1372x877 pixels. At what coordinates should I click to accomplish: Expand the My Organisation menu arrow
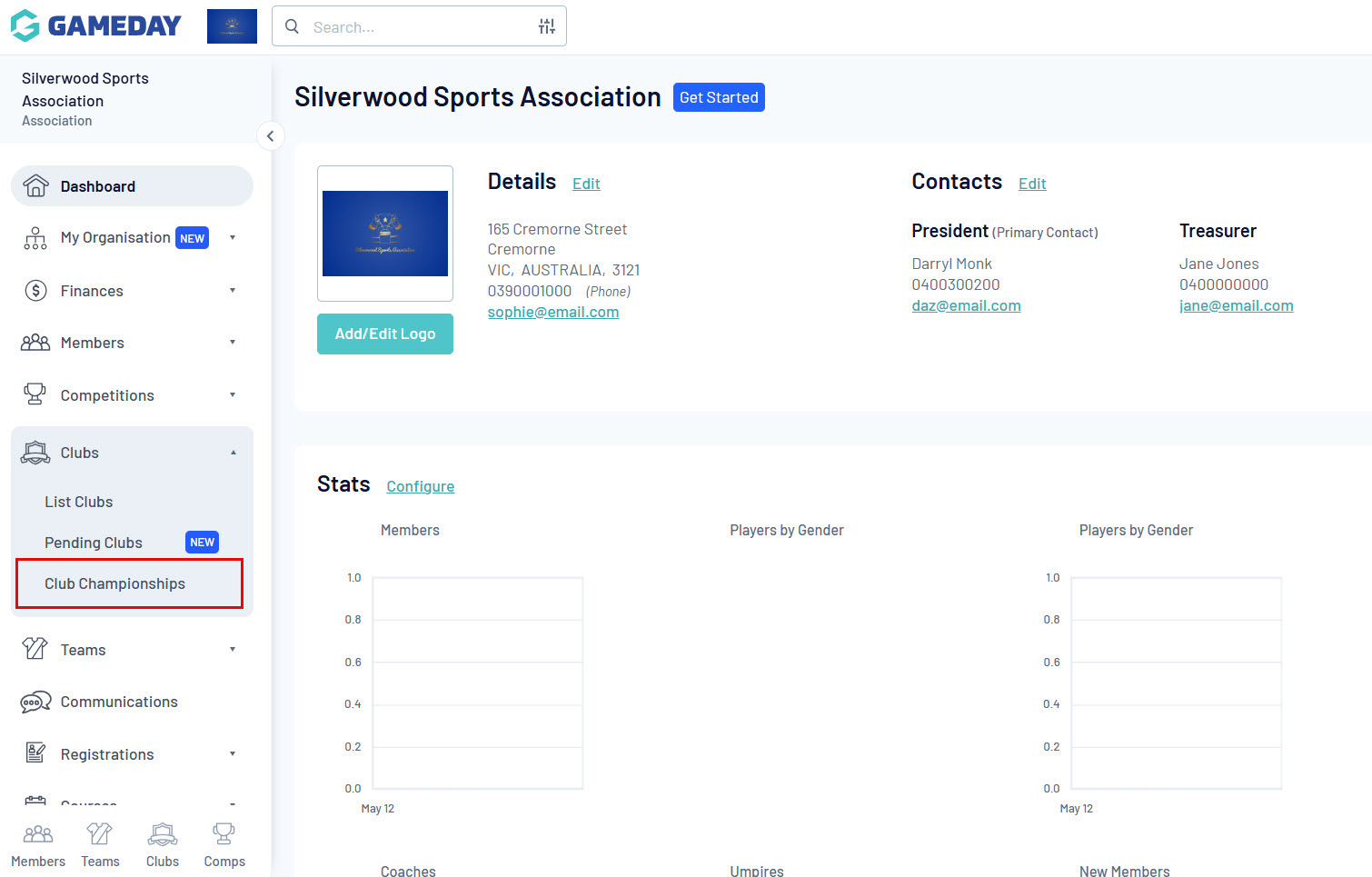coord(233,238)
